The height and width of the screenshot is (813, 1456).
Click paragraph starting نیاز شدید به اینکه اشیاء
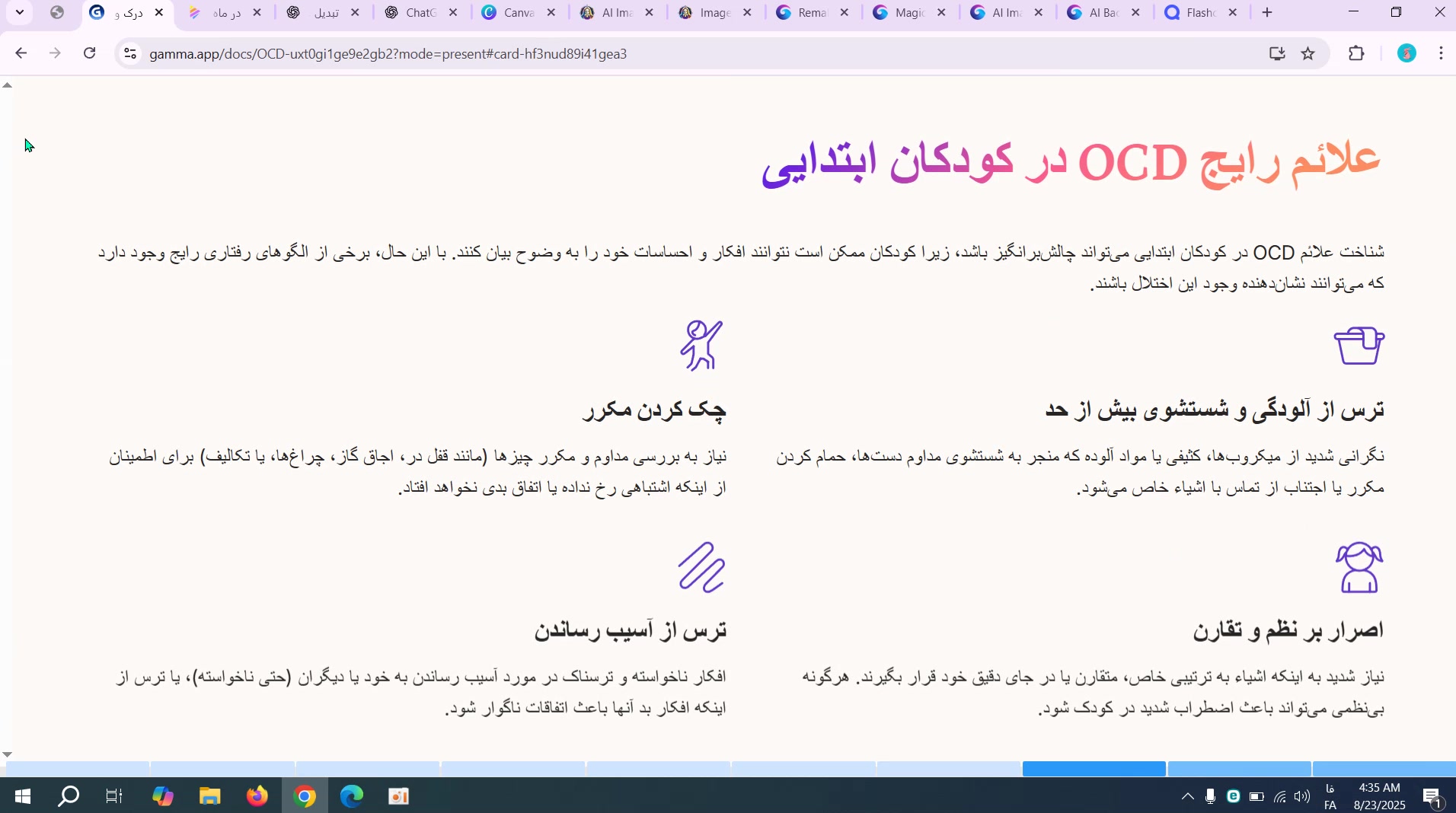1094,693
